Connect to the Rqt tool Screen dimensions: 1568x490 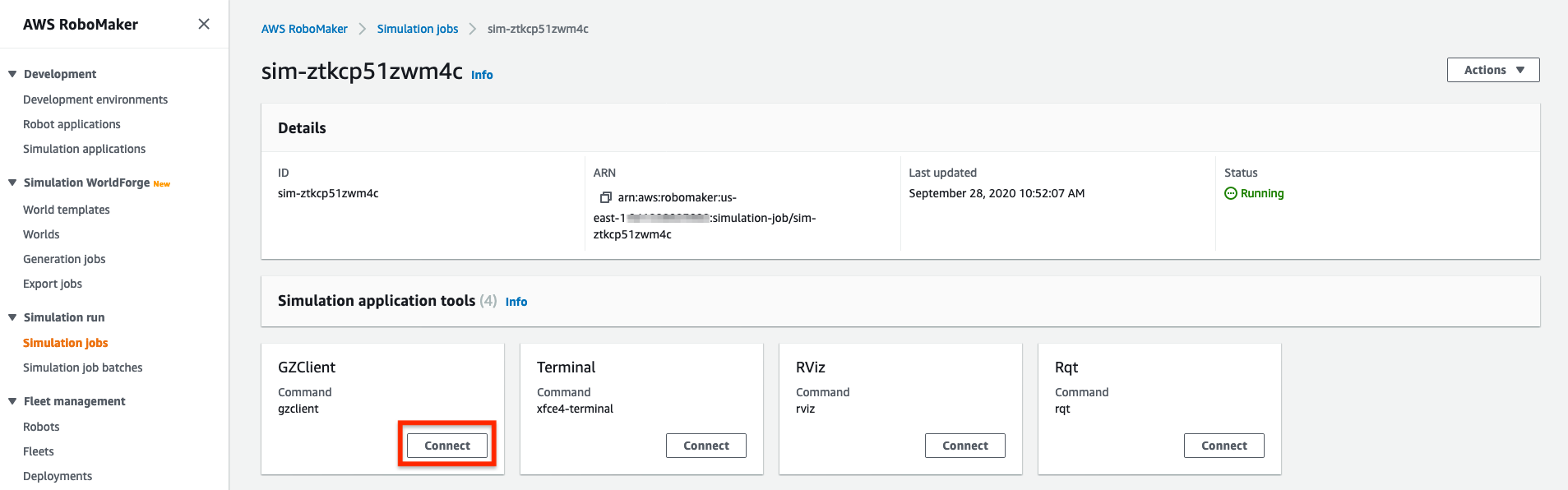[x=1224, y=446]
